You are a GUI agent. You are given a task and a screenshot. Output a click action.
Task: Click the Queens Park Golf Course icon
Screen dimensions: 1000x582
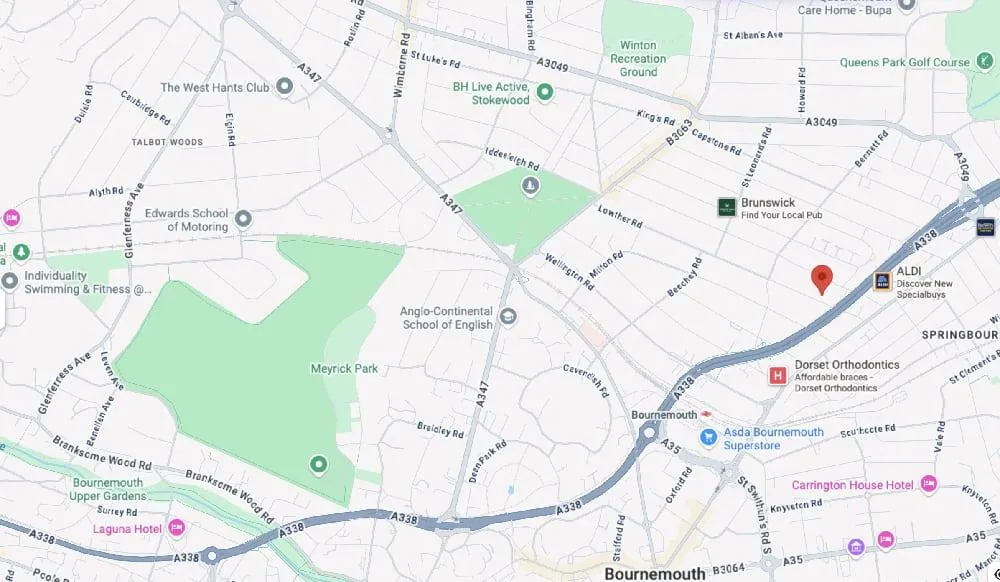click(x=985, y=61)
